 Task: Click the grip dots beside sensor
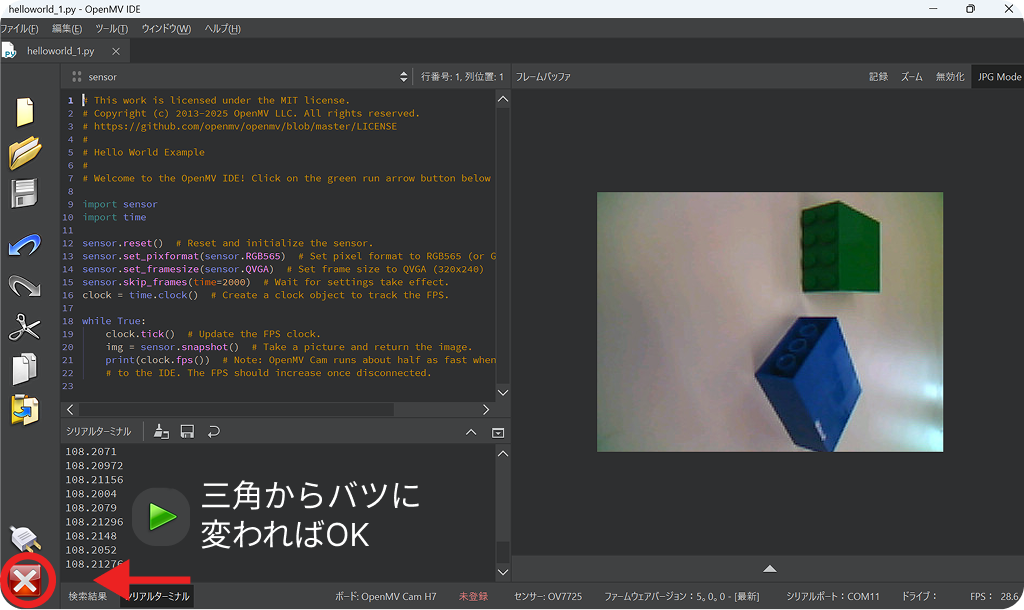76,76
